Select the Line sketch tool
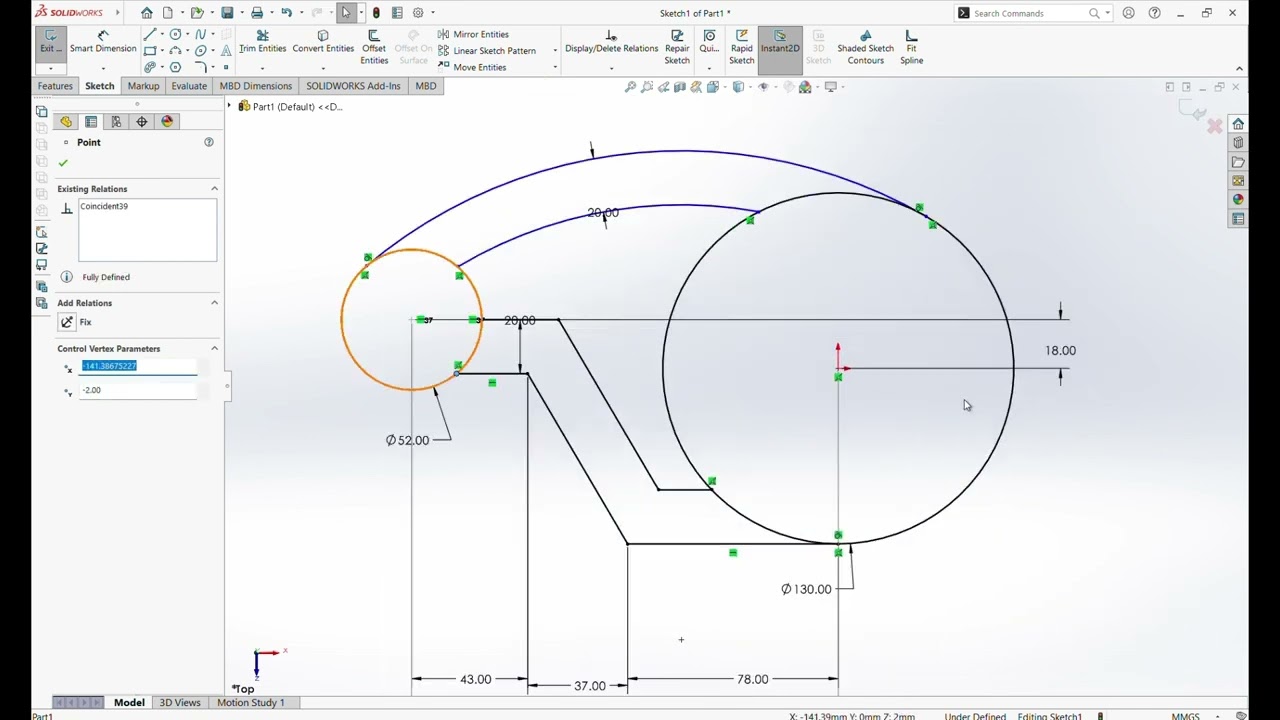Image resolution: width=1280 pixels, height=720 pixels. [150, 34]
